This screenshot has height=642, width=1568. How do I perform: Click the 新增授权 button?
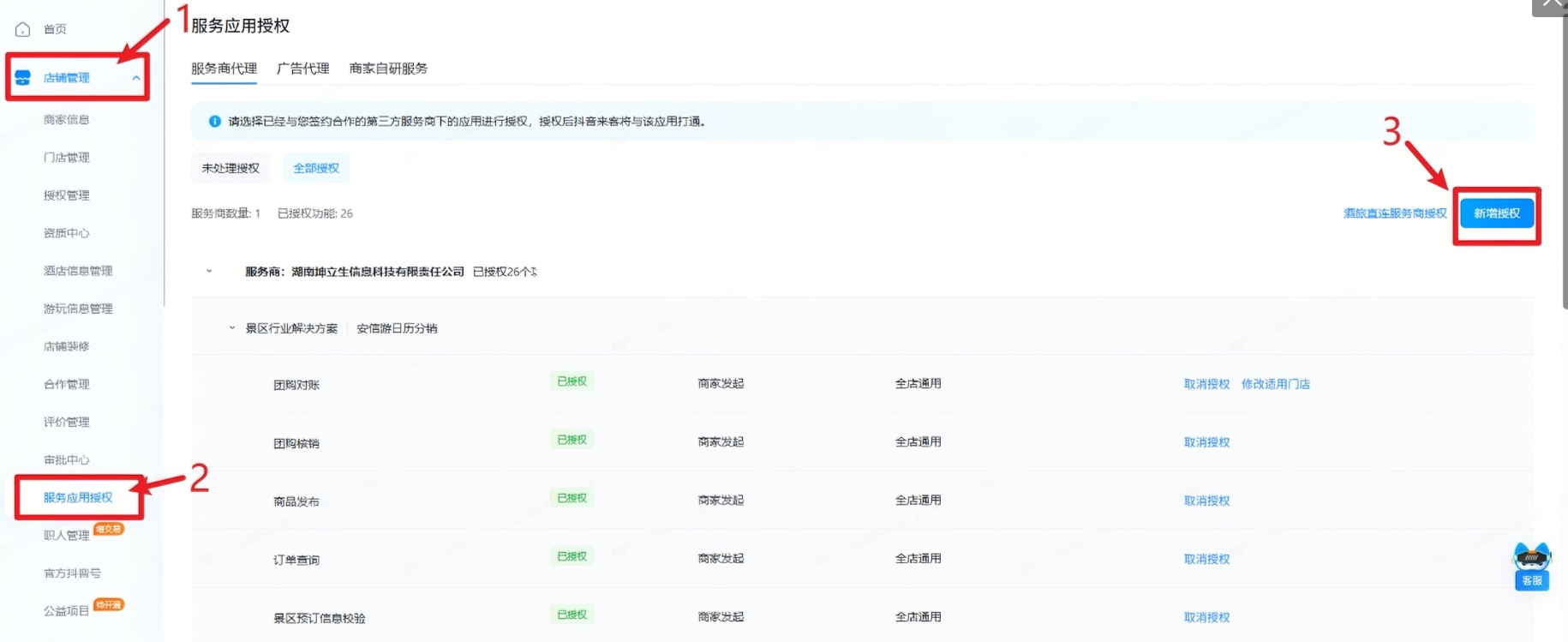click(1497, 213)
